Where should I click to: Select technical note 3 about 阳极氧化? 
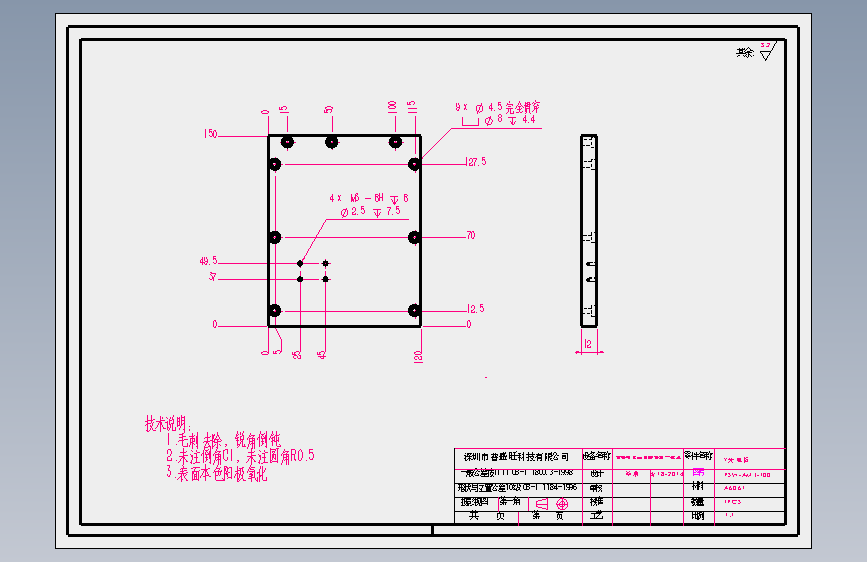217,473
